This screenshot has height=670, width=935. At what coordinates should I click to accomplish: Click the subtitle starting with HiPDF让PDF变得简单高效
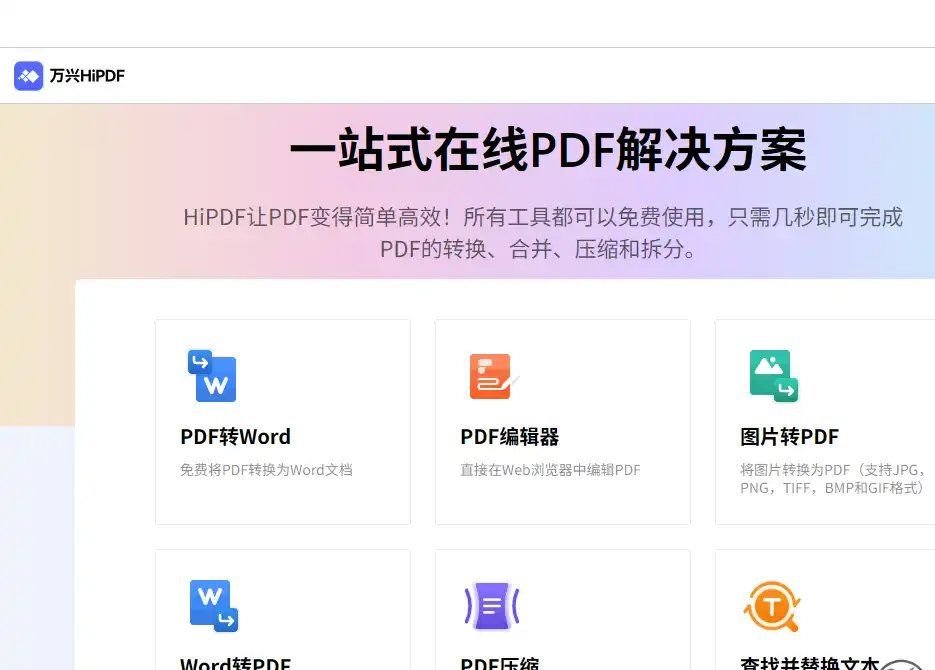point(543,217)
